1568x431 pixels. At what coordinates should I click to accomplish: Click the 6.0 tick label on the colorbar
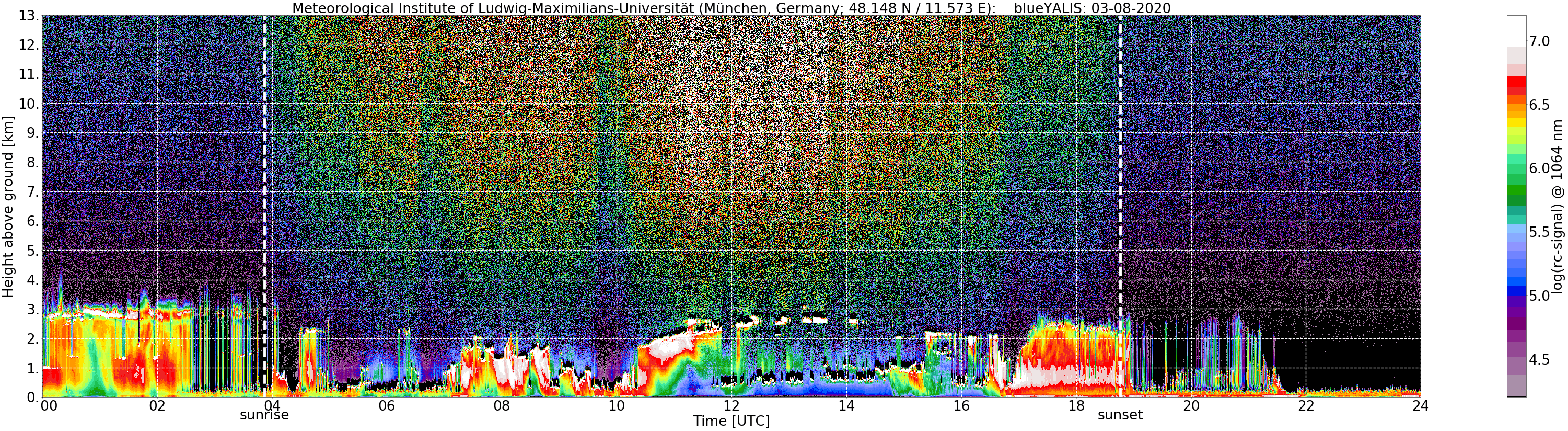1539,168
